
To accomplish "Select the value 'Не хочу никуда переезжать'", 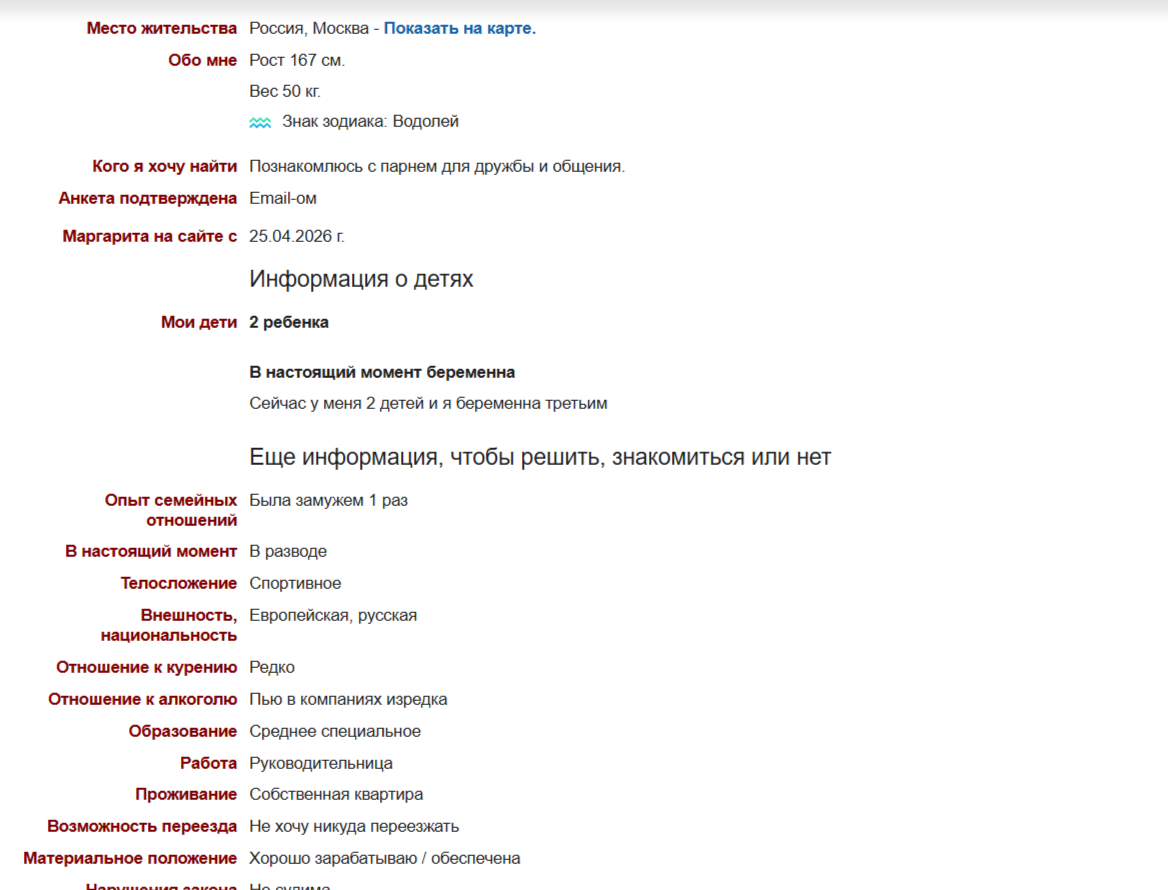I will click(355, 827).
